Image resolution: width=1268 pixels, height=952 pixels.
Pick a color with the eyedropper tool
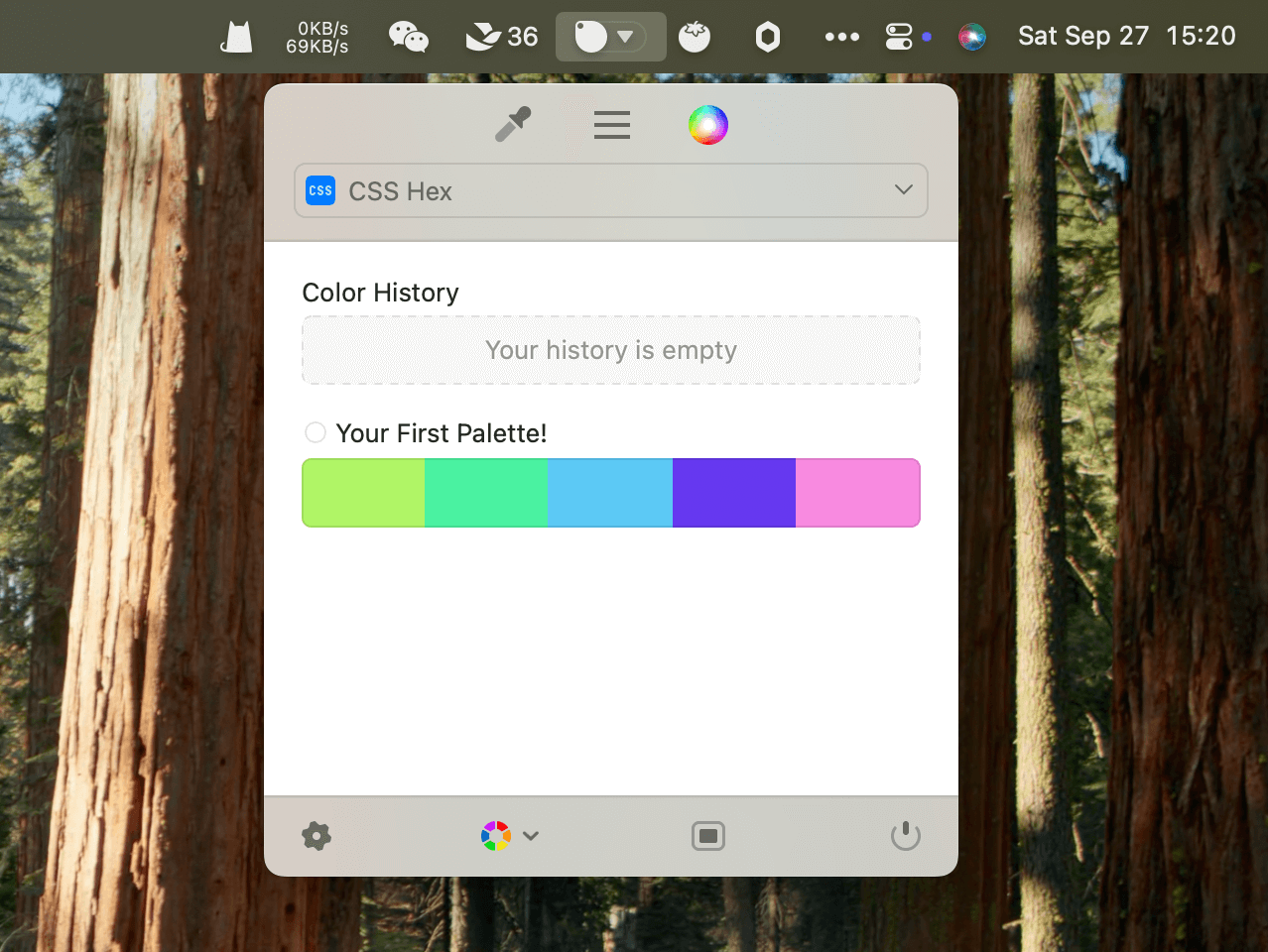tap(513, 125)
